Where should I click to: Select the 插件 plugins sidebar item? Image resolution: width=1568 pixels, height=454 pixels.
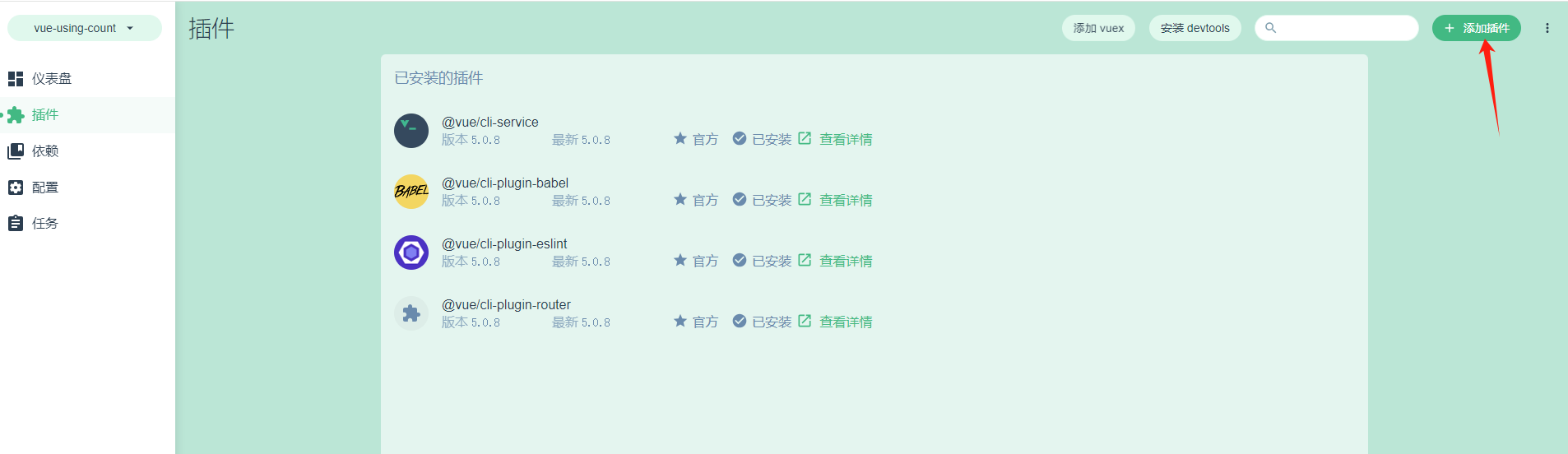[x=45, y=115]
